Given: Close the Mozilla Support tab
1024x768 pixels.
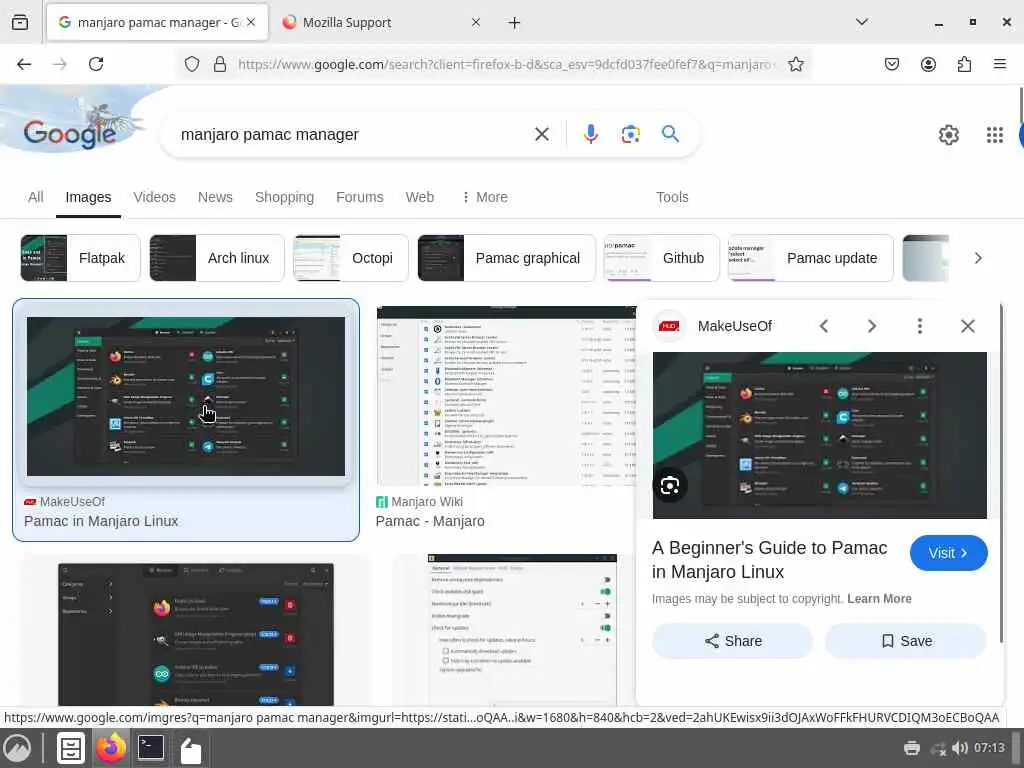Looking at the screenshot, I should click(x=475, y=23).
